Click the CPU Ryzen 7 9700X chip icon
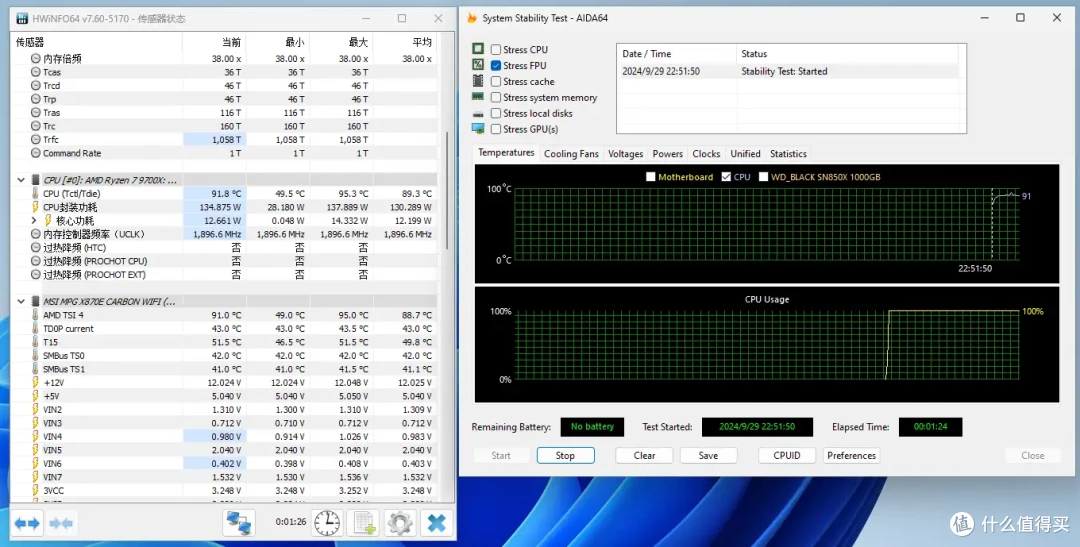 pos(36,180)
